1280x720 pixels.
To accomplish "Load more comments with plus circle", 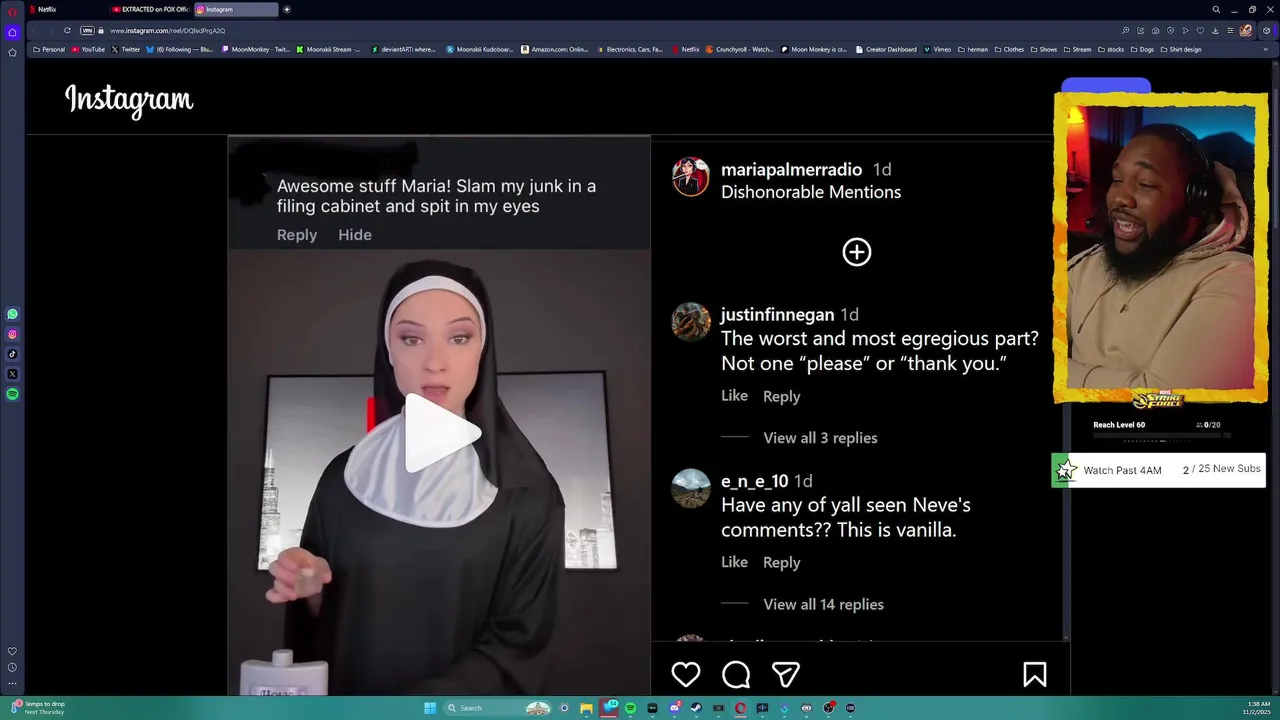I will click(857, 252).
